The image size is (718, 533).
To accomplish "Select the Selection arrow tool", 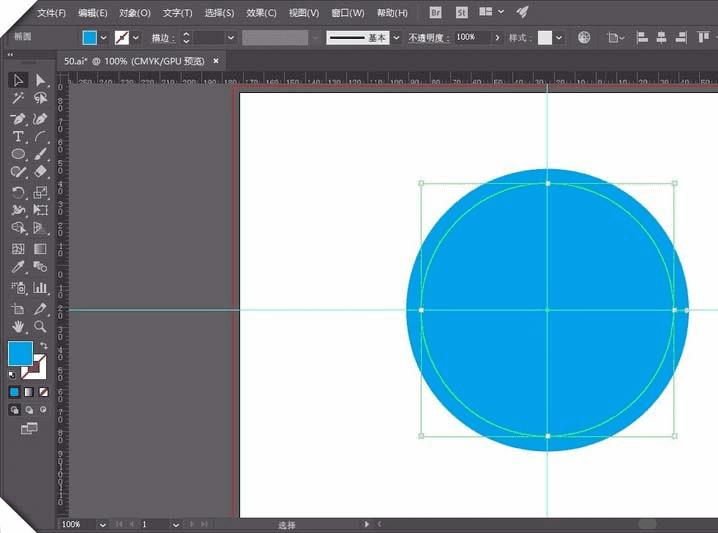I will pyautogui.click(x=18, y=80).
